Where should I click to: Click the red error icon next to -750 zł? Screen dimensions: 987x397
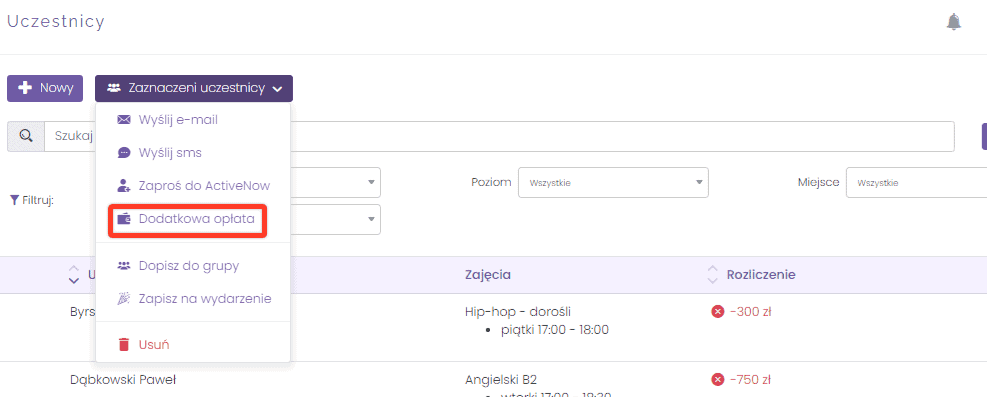tap(718, 379)
